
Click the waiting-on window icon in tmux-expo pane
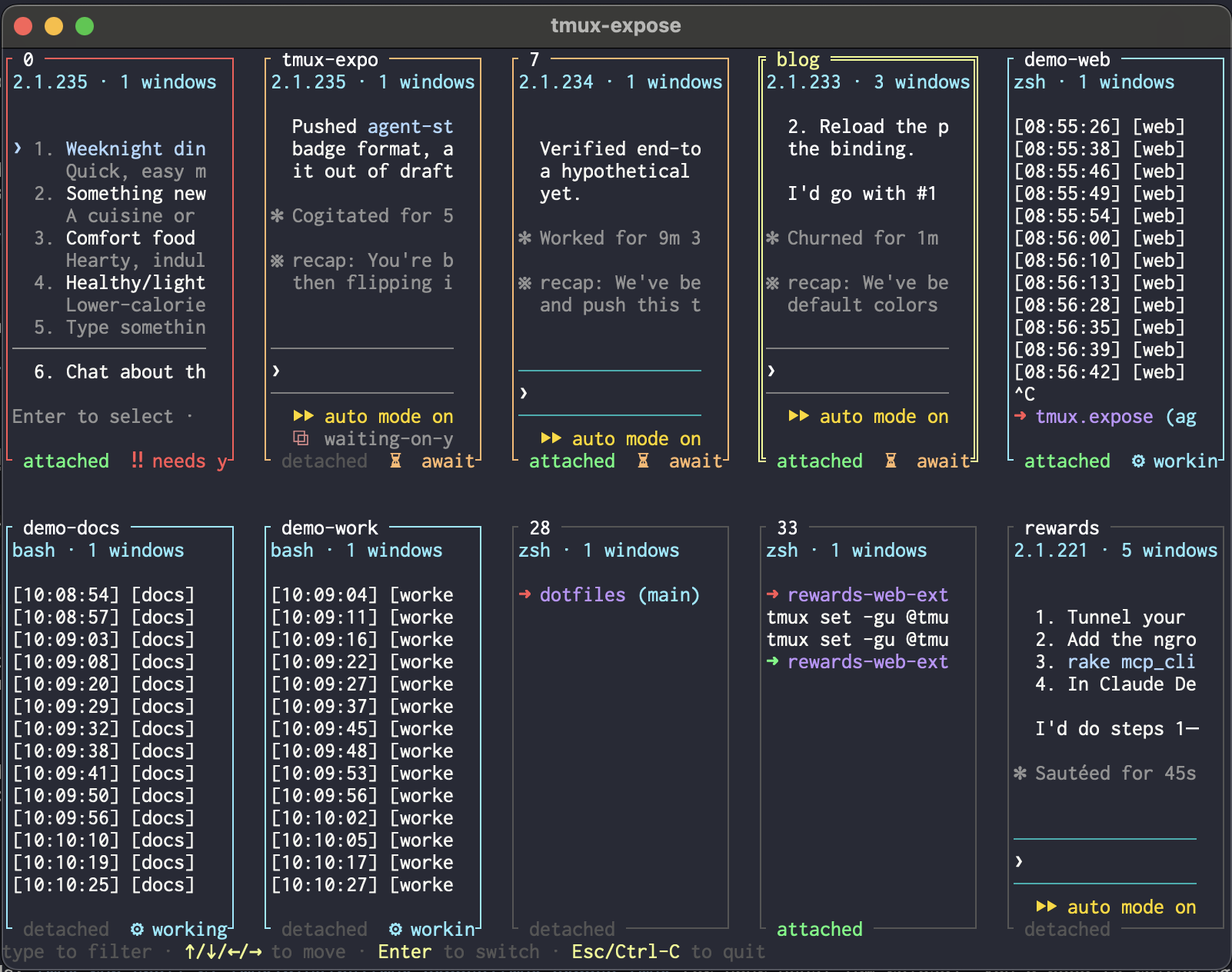(x=301, y=438)
